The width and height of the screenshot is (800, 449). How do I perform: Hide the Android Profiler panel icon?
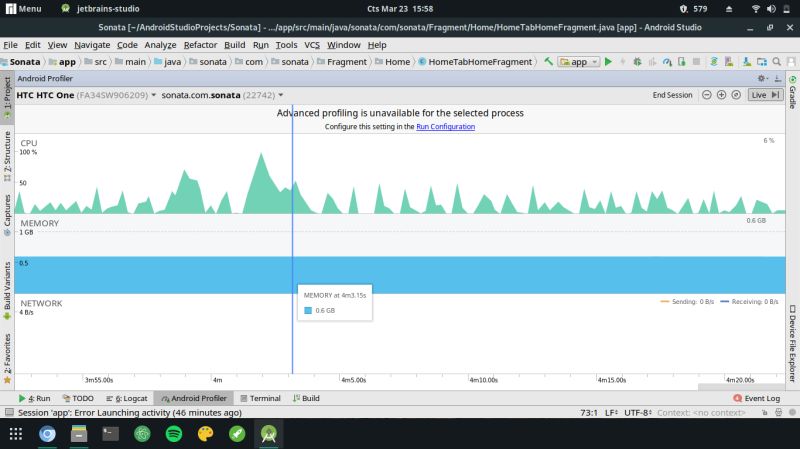tap(778, 78)
